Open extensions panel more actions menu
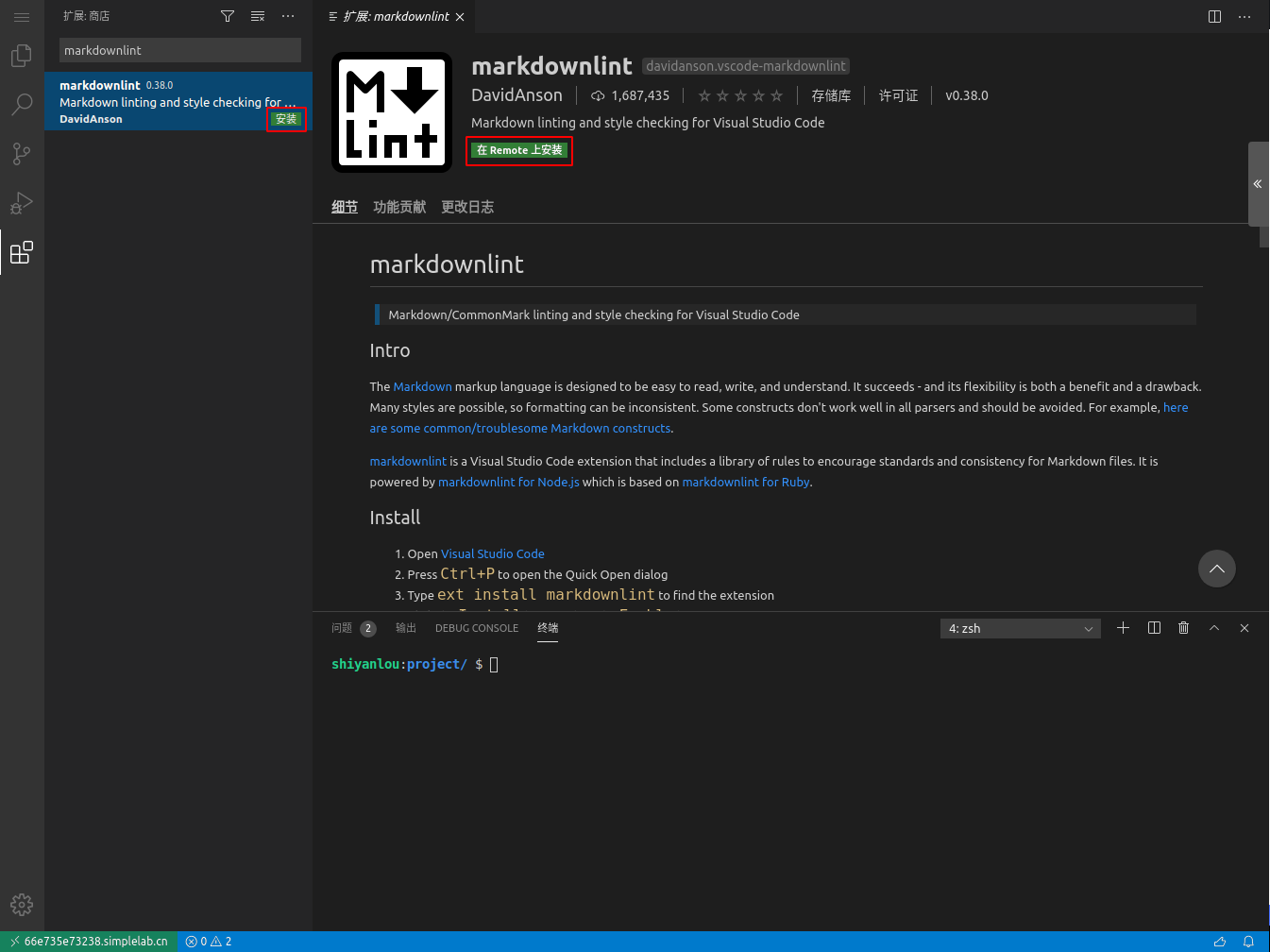This screenshot has height=952, width=1270. coord(288,16)
